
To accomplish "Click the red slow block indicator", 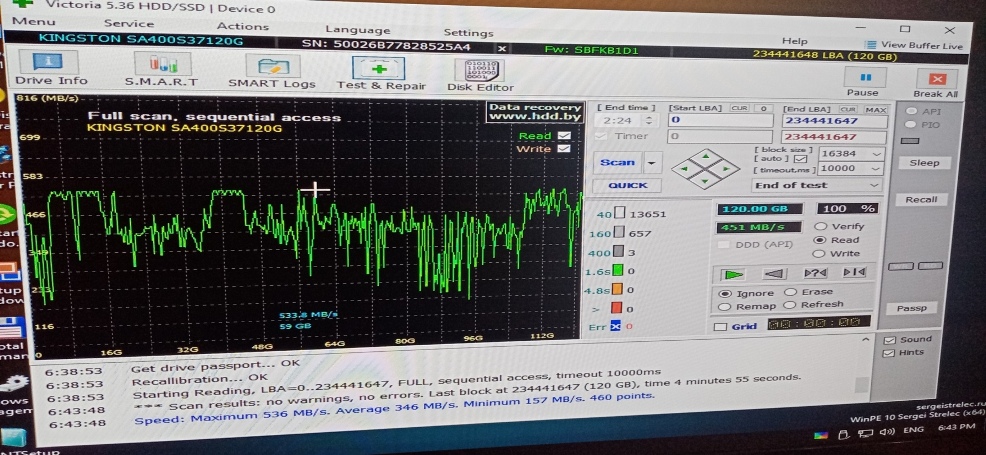I will (617, 308).
